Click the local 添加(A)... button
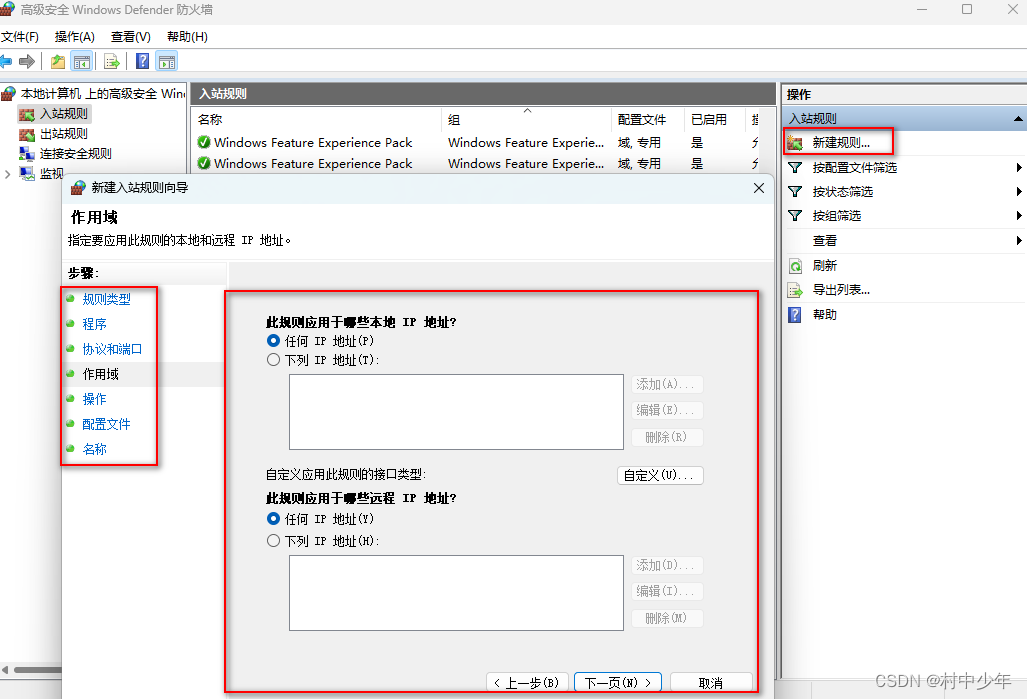Image resolution: width=1027 pixels, height=699 pixels. pyautogui.click(x=667, y=385)
